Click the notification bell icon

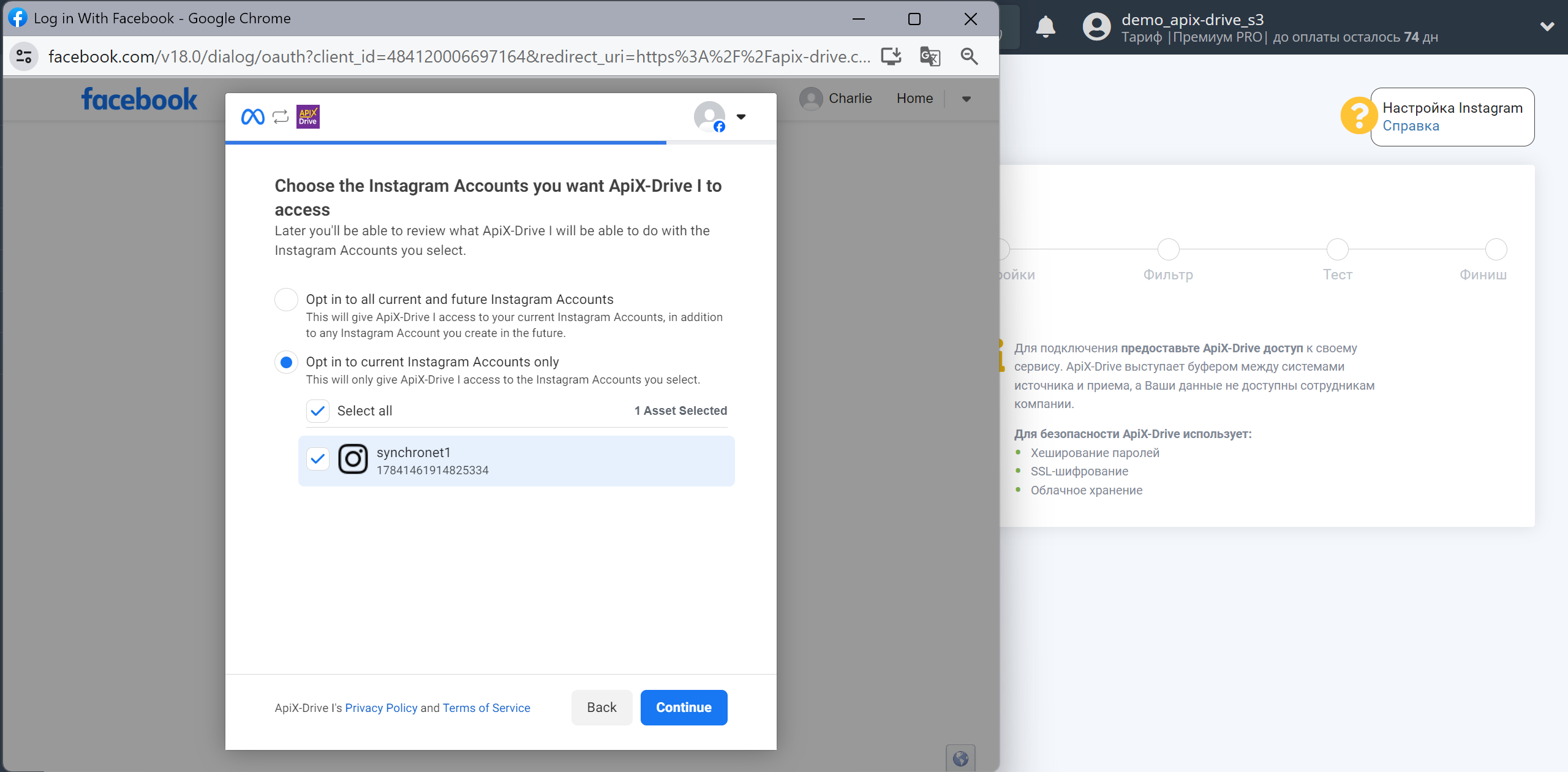point(1046,26)
